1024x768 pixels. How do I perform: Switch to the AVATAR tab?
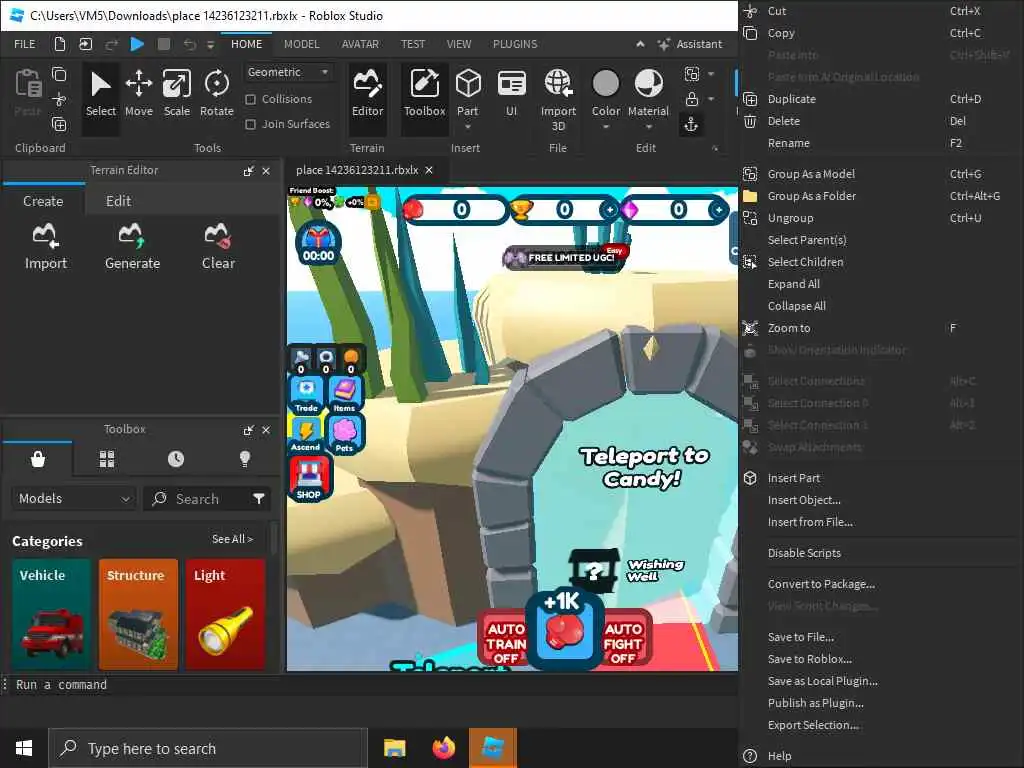[360, 44]
